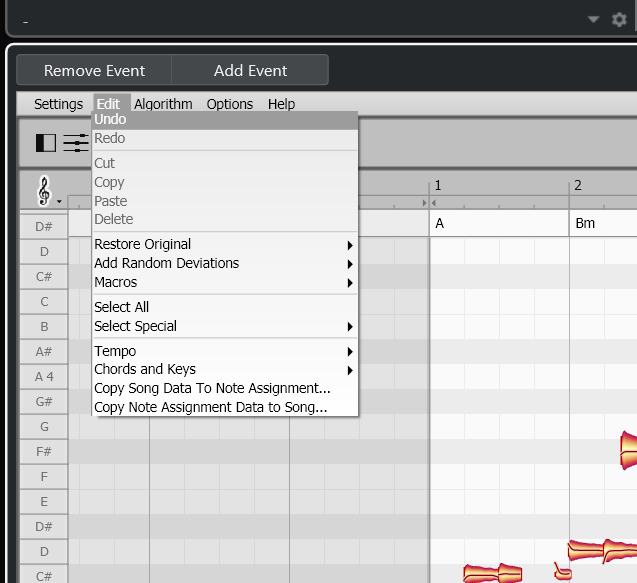Click the Bm chord marker
Viewport: 637px width, 583px height.
(x=585, y=223)
